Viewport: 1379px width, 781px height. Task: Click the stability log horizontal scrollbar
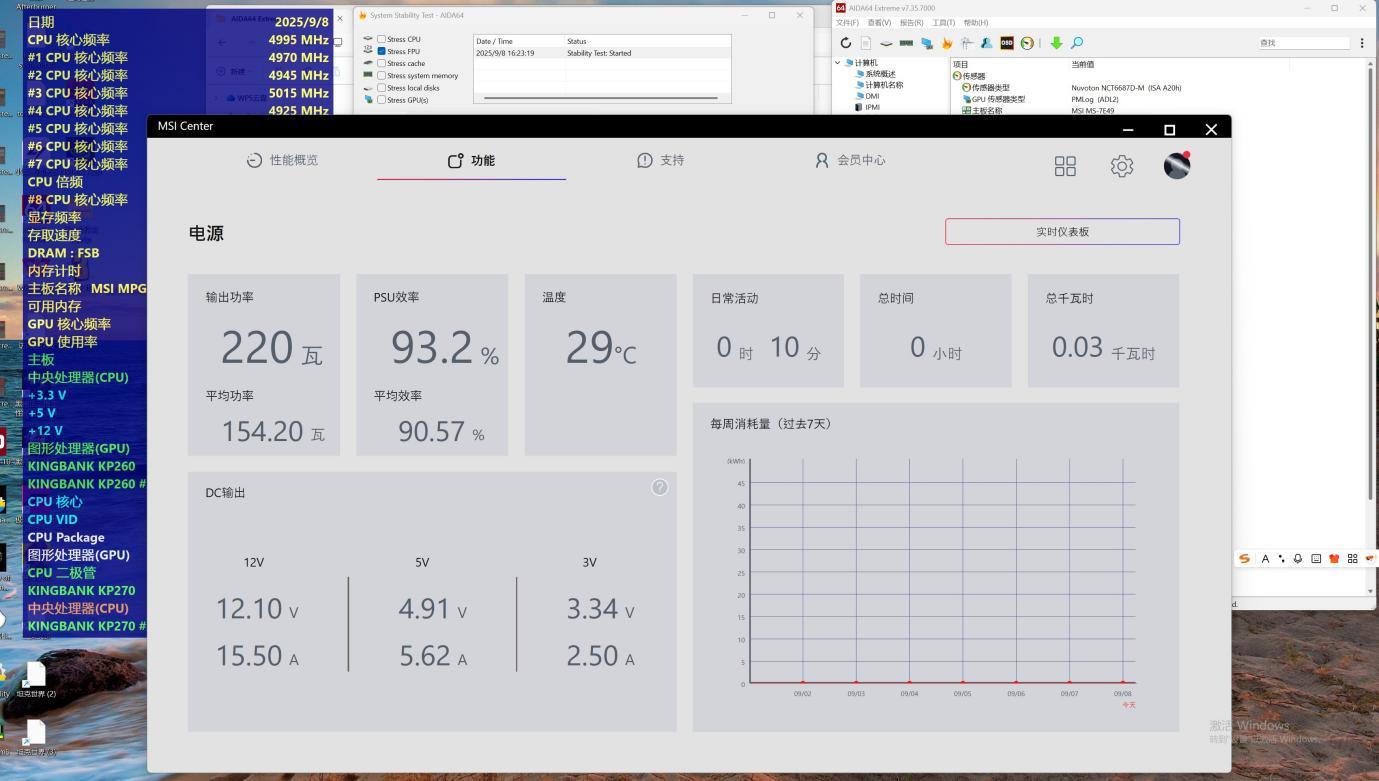[601, 98]
